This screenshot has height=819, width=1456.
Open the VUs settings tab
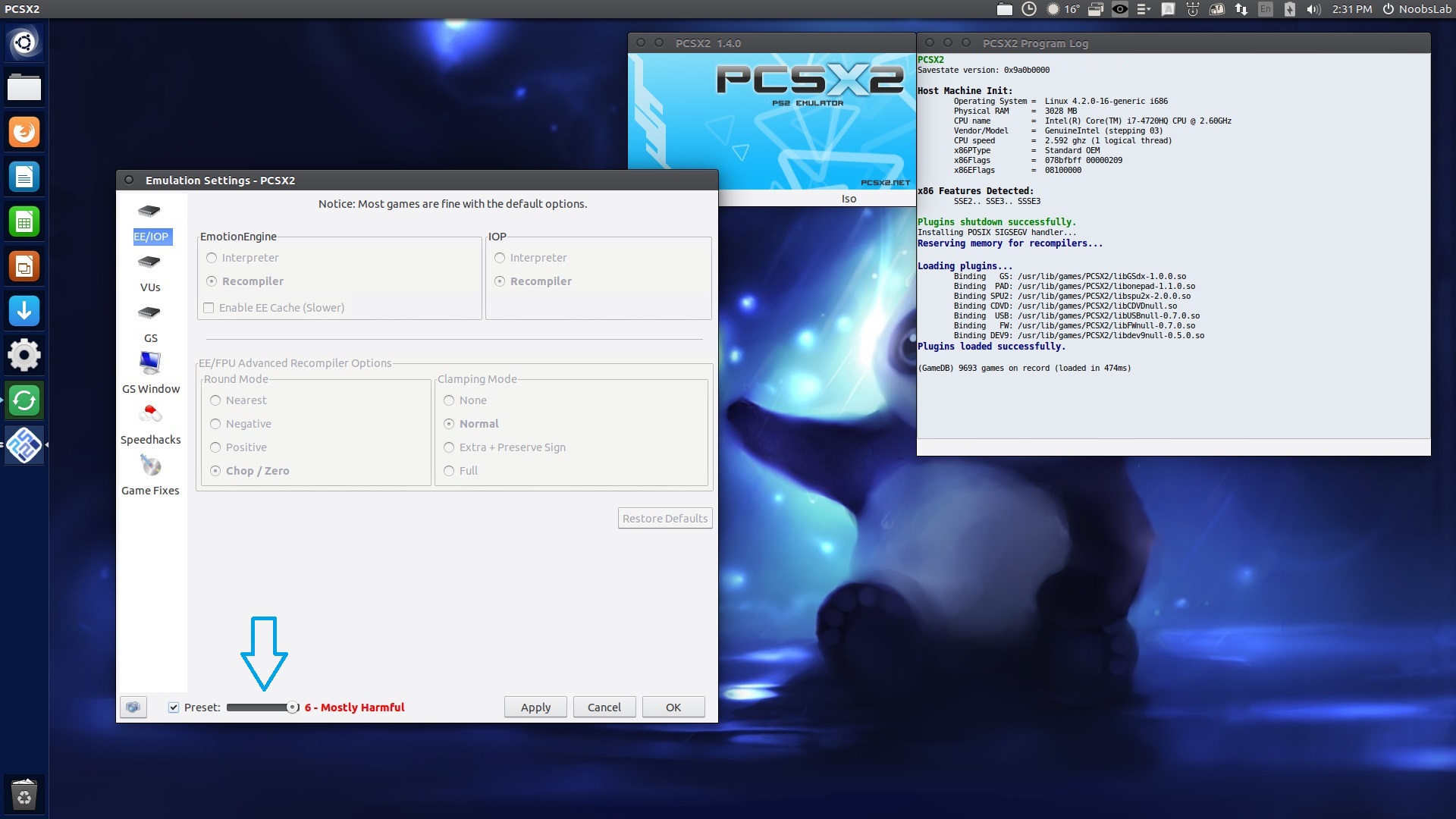click(x=150, y=287)
